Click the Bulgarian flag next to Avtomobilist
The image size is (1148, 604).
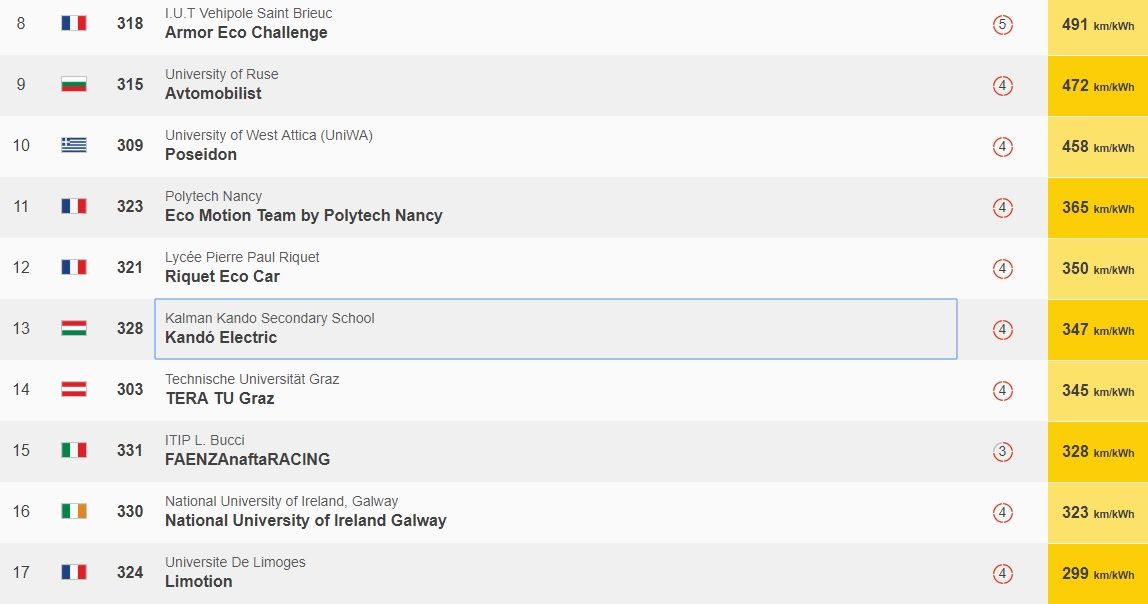(74, 84)
